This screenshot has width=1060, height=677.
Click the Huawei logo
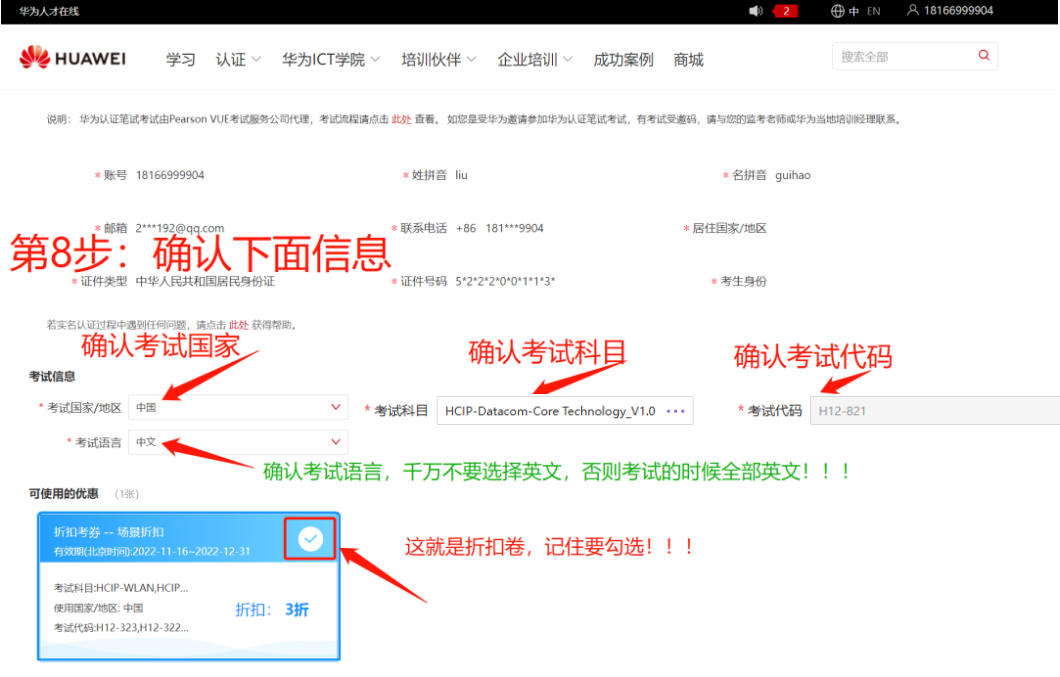coord(72,58)
